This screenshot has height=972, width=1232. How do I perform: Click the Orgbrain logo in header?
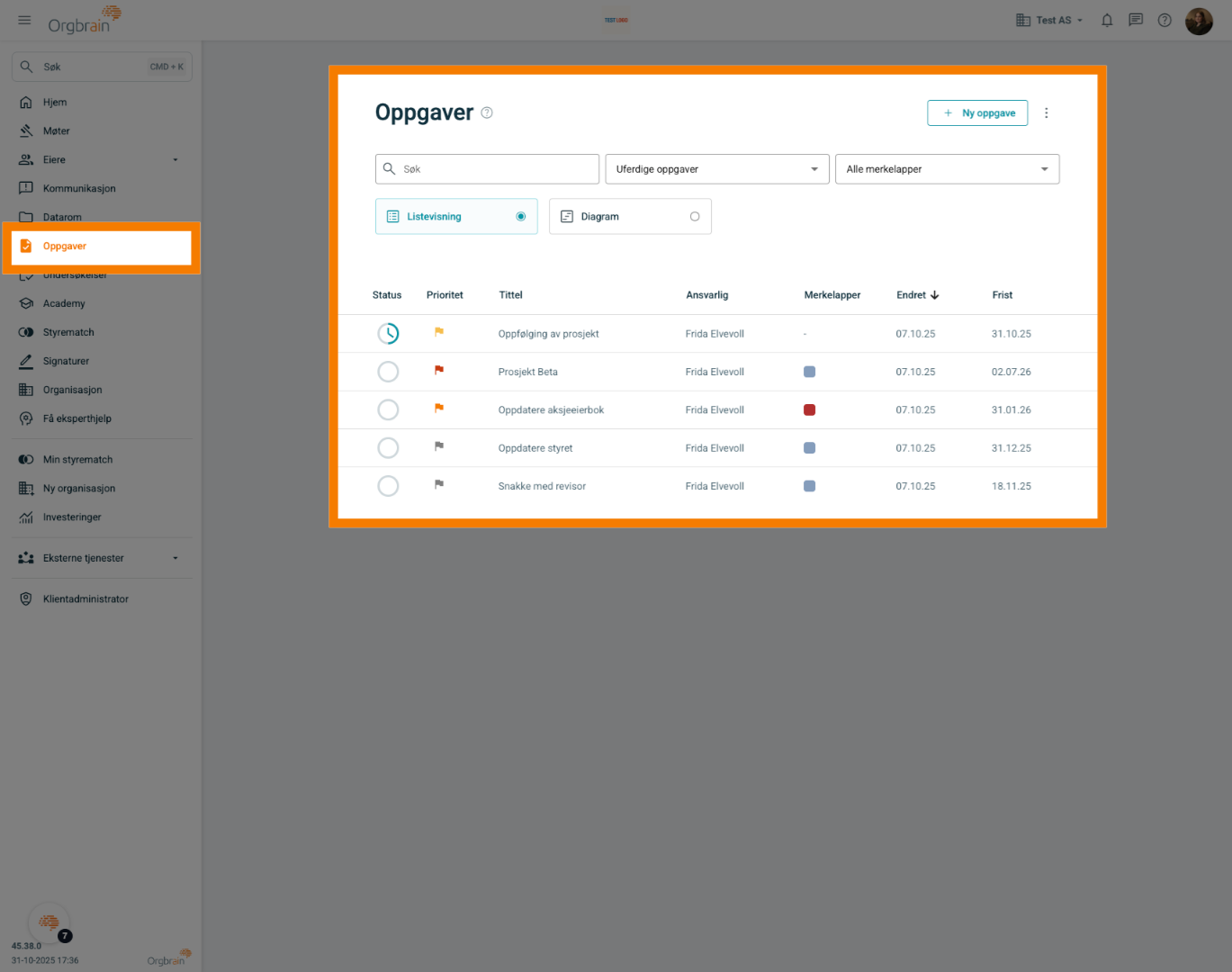pyautogui.click(x=85, y=19)
